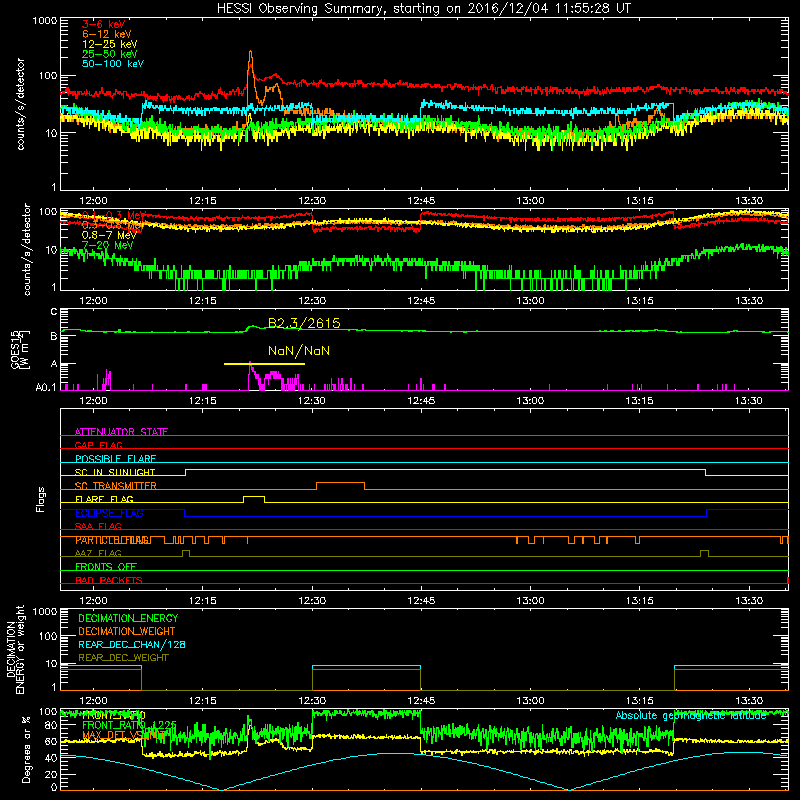Click the cyan geomagnetic latitude minimum near 12:17

click(x=221, y=789)
